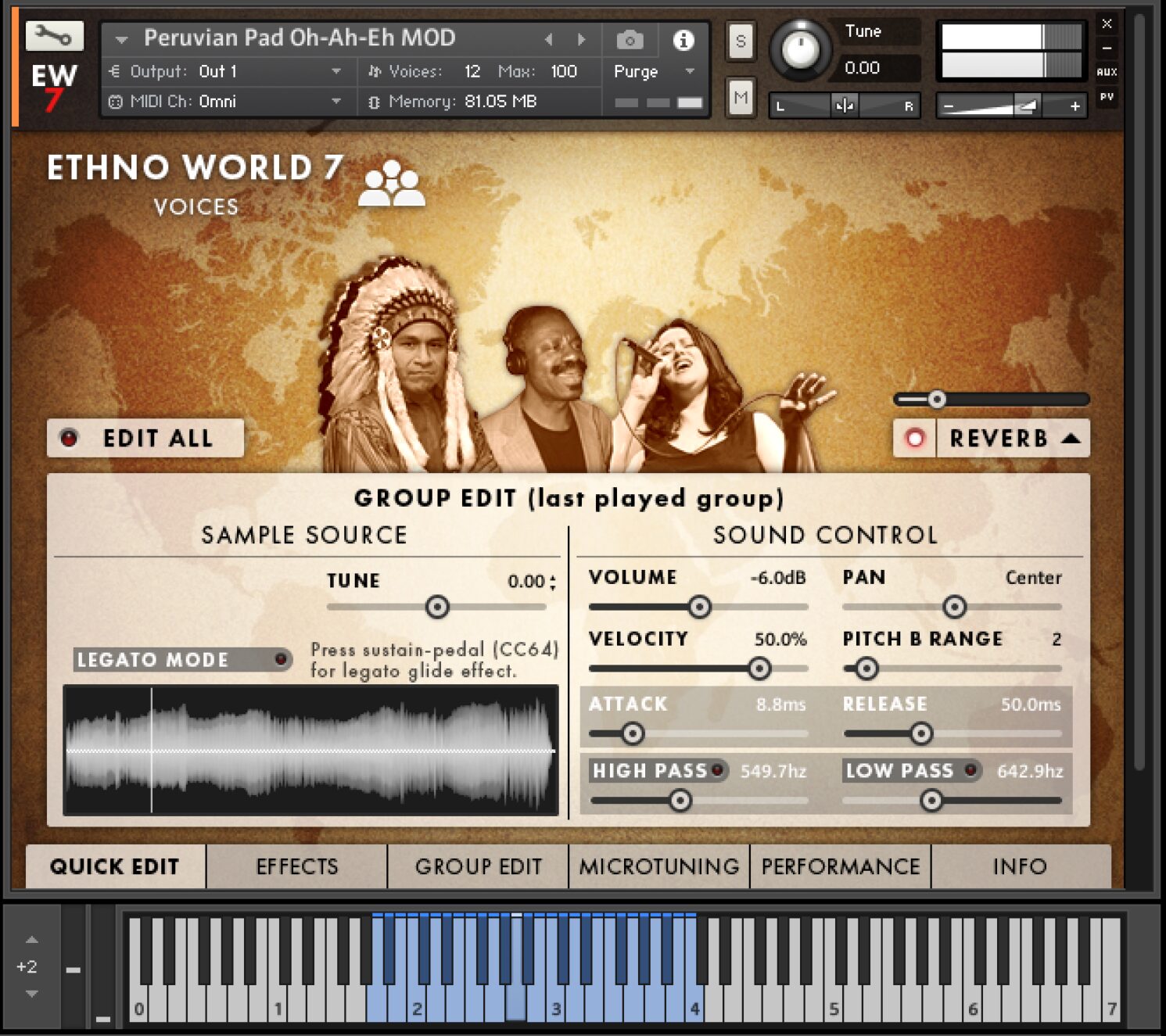Click the memory icon

[x=374, y=102]
